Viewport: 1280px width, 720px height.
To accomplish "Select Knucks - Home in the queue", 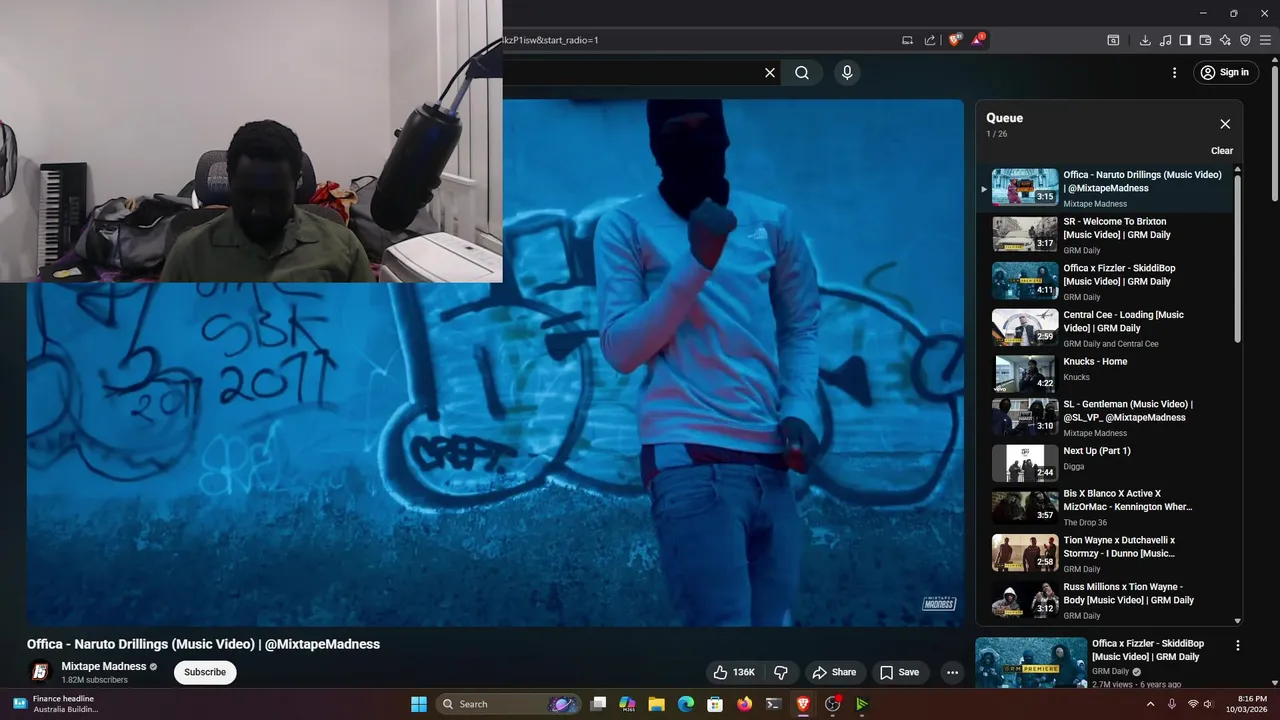I will 1104,372.
